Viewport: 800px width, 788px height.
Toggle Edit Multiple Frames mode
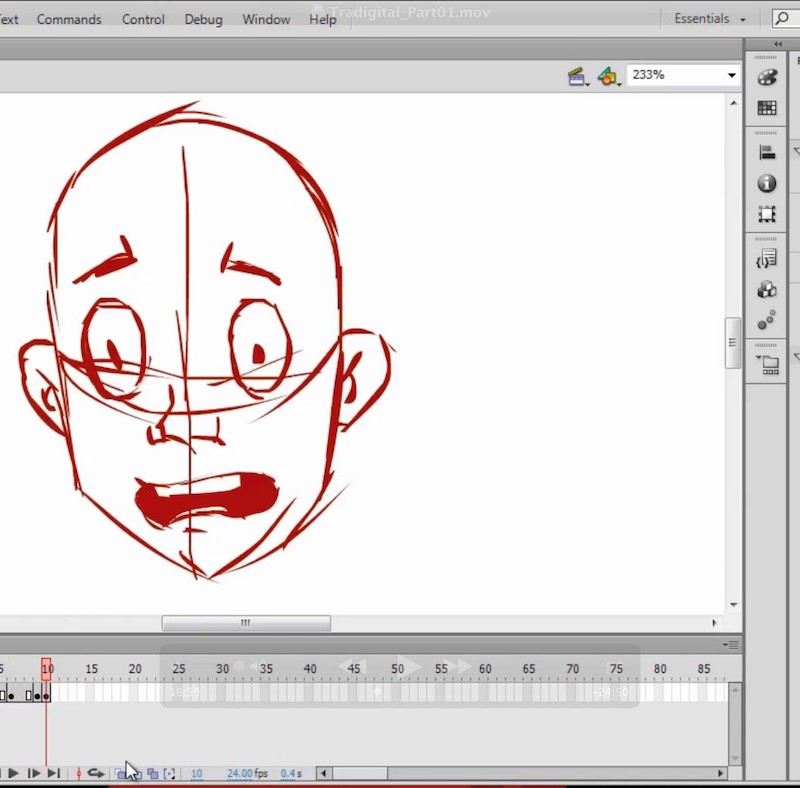[x=154, y=773]
